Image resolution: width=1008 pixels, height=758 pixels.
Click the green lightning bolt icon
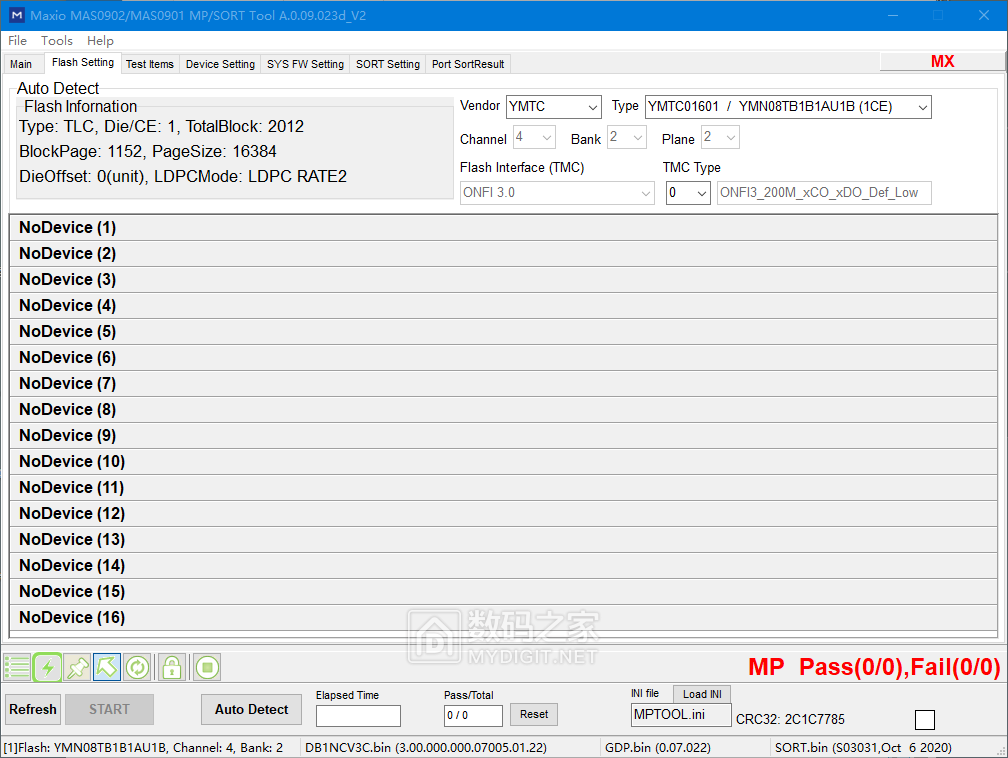48,667
